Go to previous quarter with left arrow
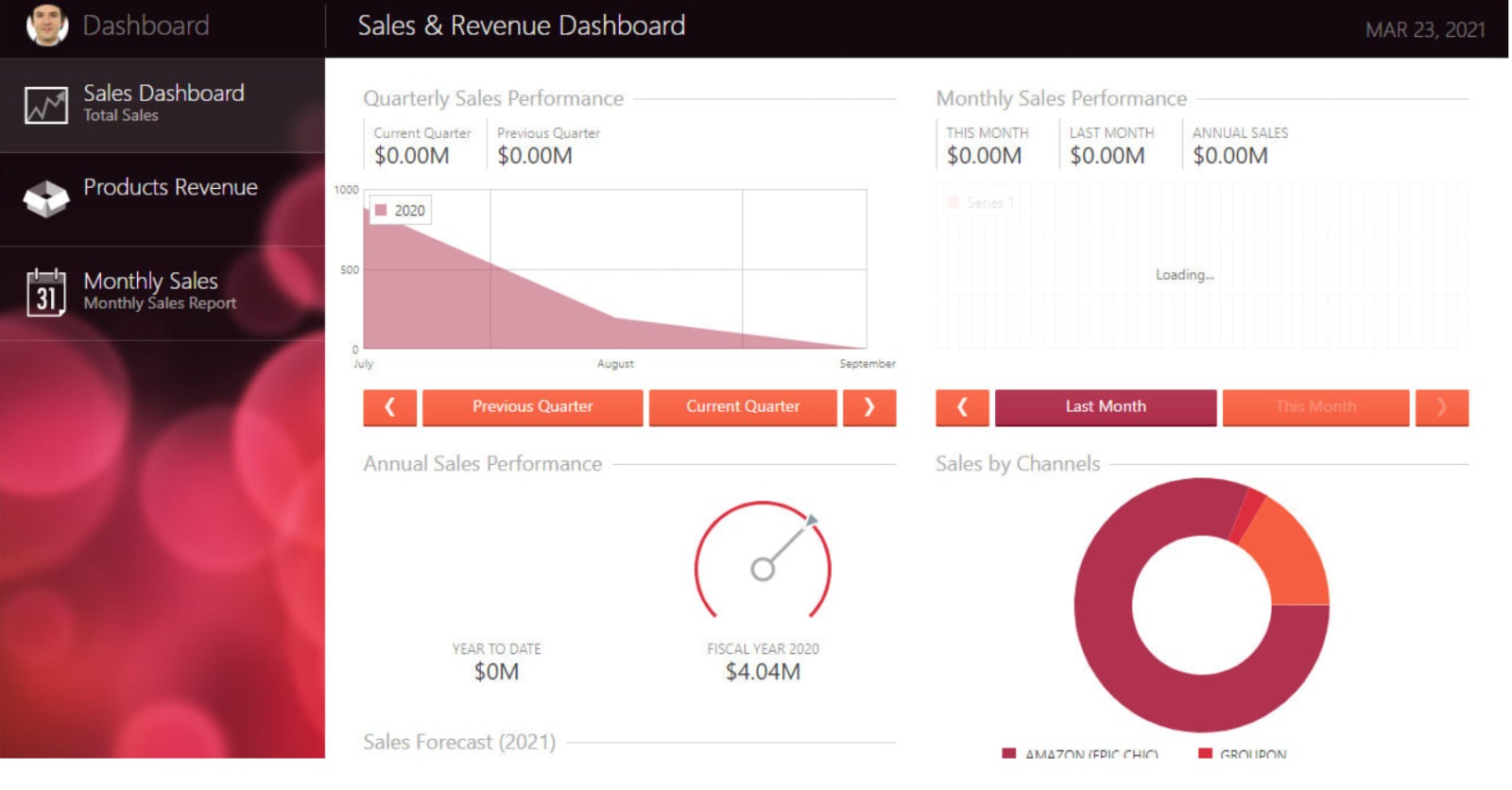 click(389, 407)
